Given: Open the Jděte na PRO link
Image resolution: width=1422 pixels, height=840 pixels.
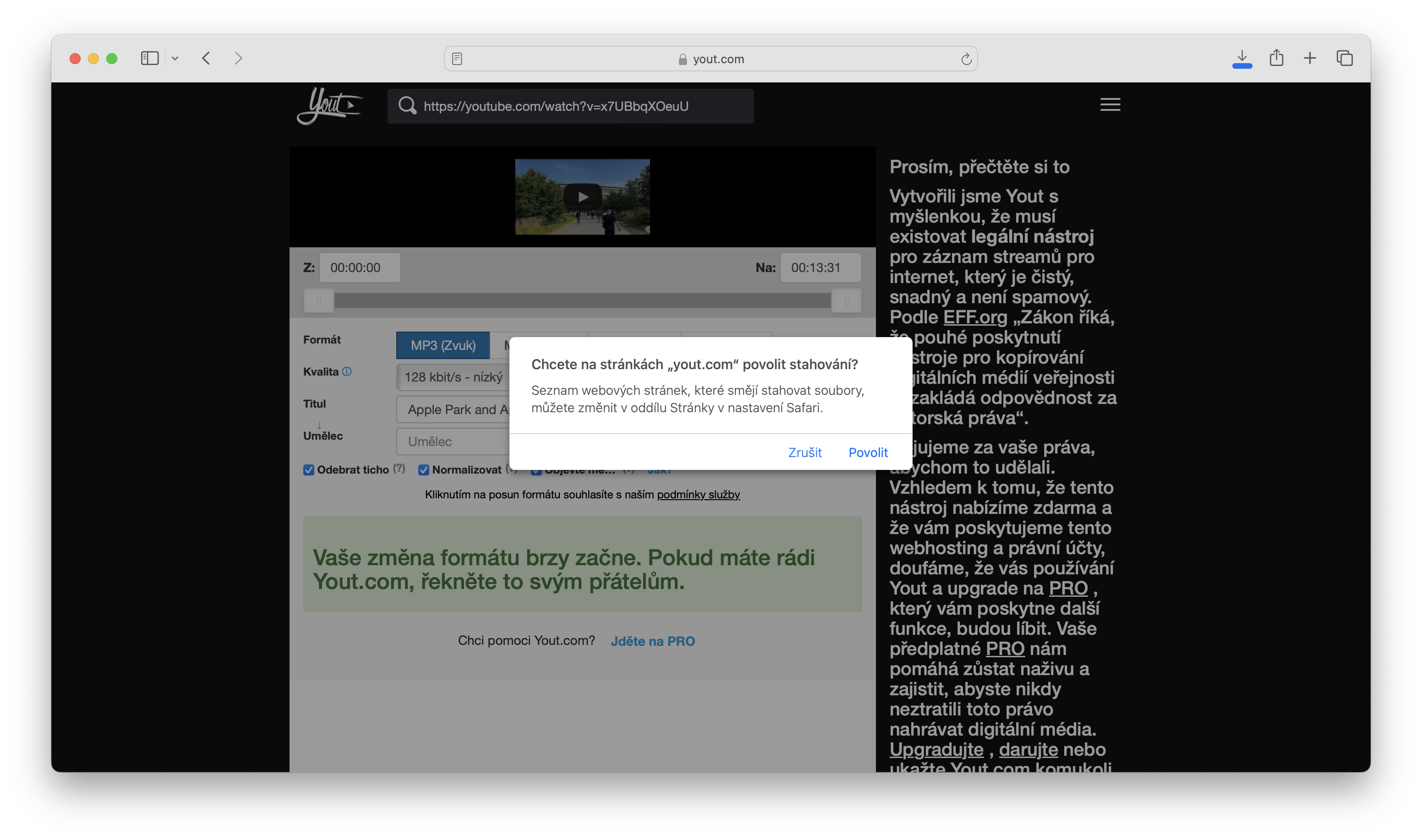Looking at the screenshot, I should click(x=652, y=641).
